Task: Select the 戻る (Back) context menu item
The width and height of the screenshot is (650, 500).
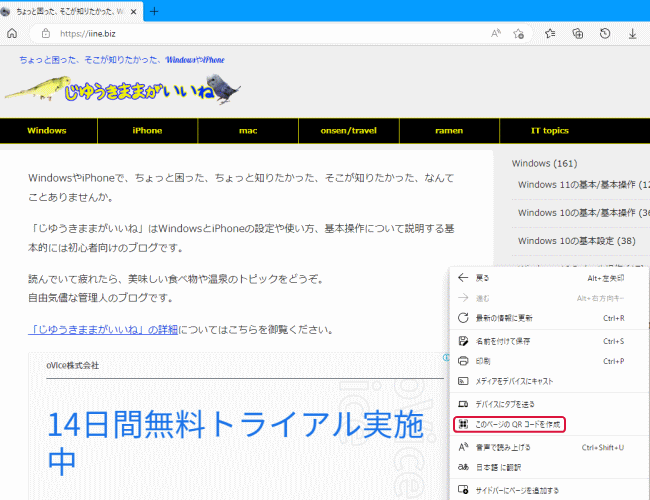Action: [x=549, y=278]
